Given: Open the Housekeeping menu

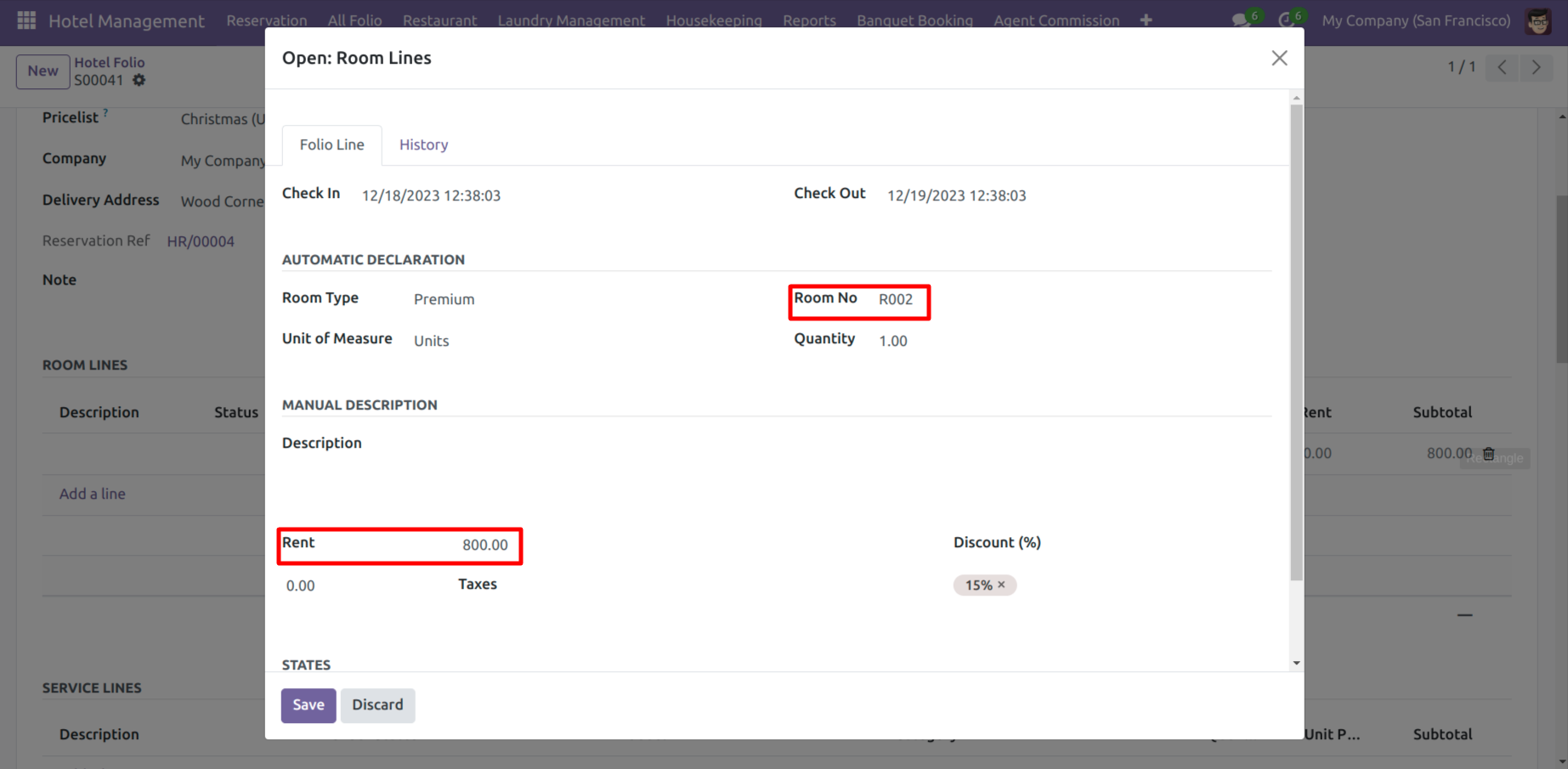Looking at the screenshot, I should 713,20.
